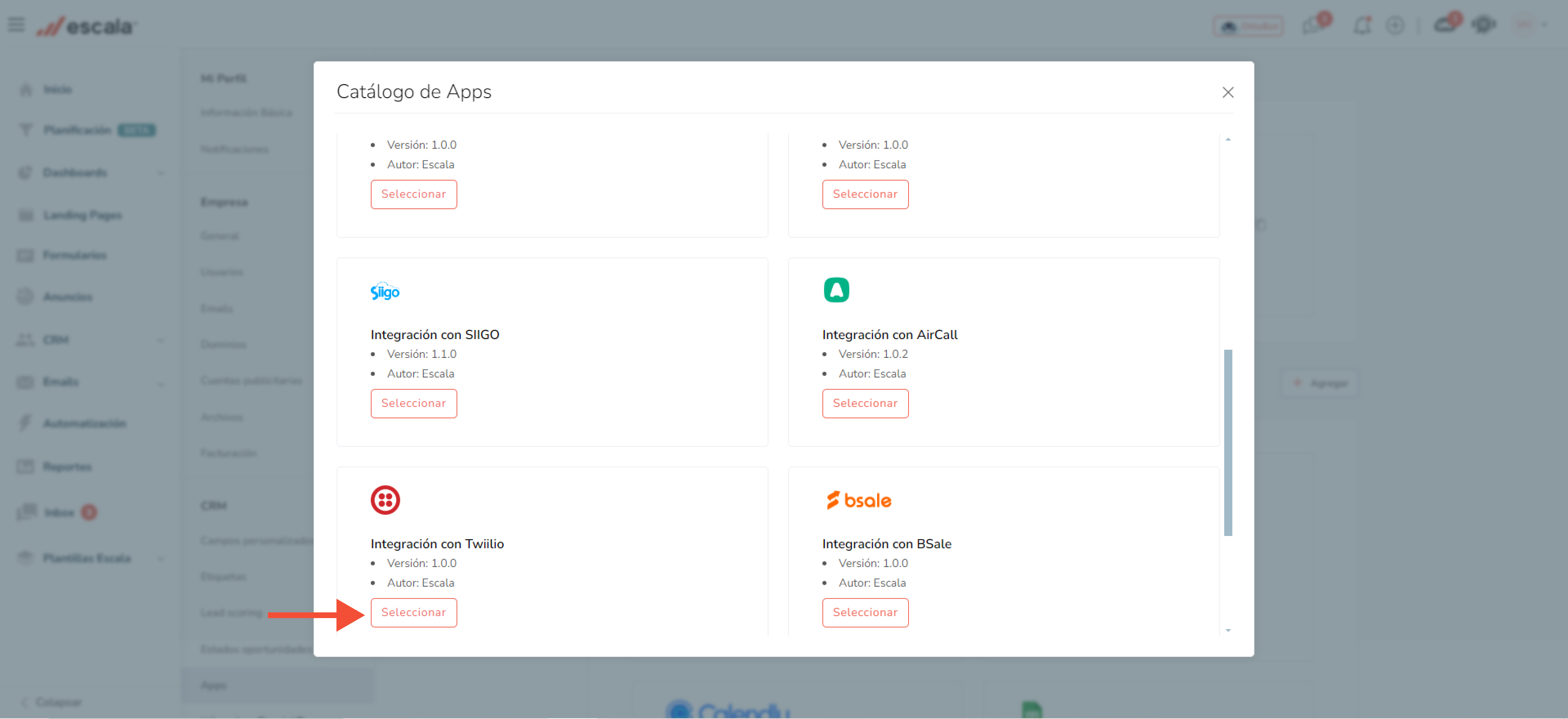Click the "Integración con SIIGO" title

coord(434,334)
